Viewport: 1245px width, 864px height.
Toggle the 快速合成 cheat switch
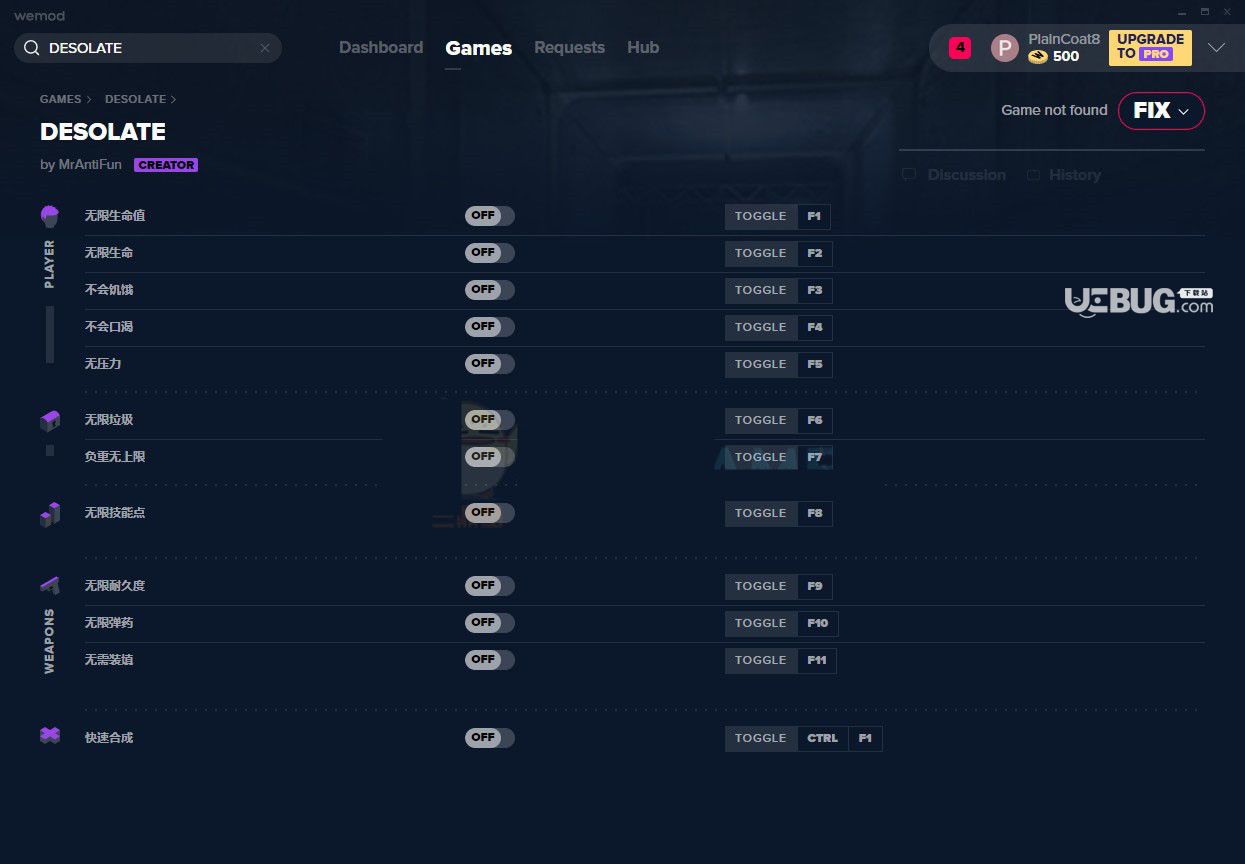[x=490, y=738]
